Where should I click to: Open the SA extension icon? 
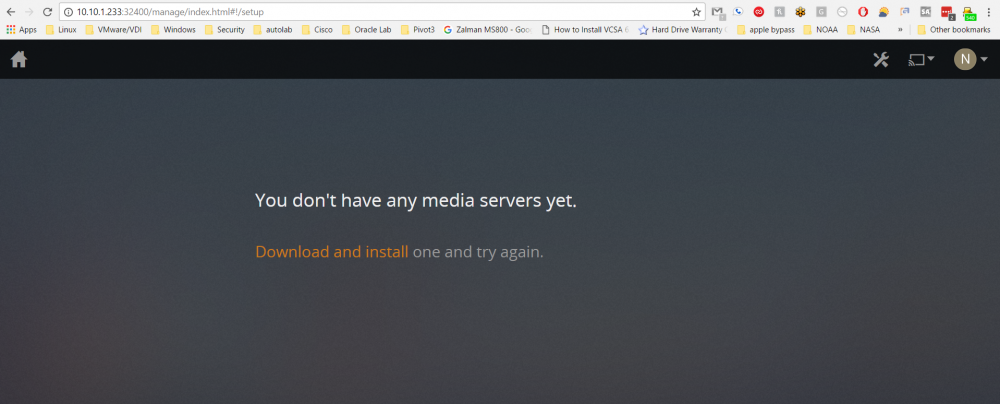click(x=925, y=11)
